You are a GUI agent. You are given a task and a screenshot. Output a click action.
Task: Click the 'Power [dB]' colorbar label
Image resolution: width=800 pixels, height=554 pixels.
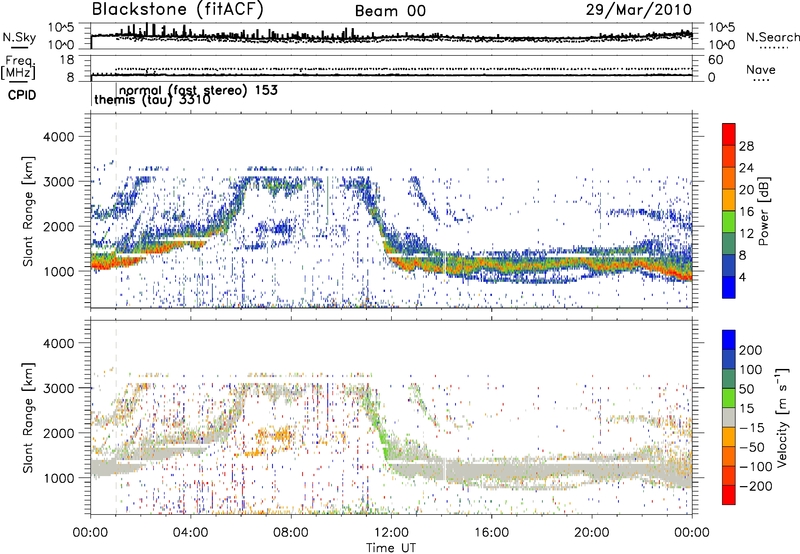click(763, 211)
